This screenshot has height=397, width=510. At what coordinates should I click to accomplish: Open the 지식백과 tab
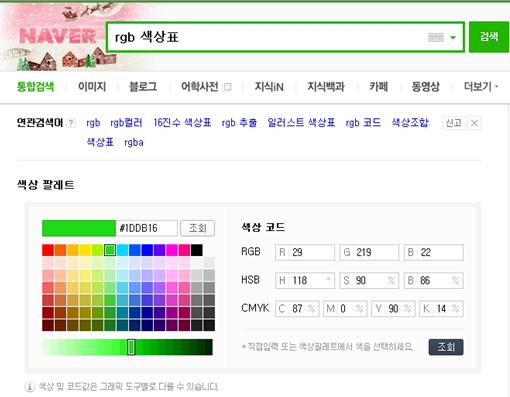[326, 87]
